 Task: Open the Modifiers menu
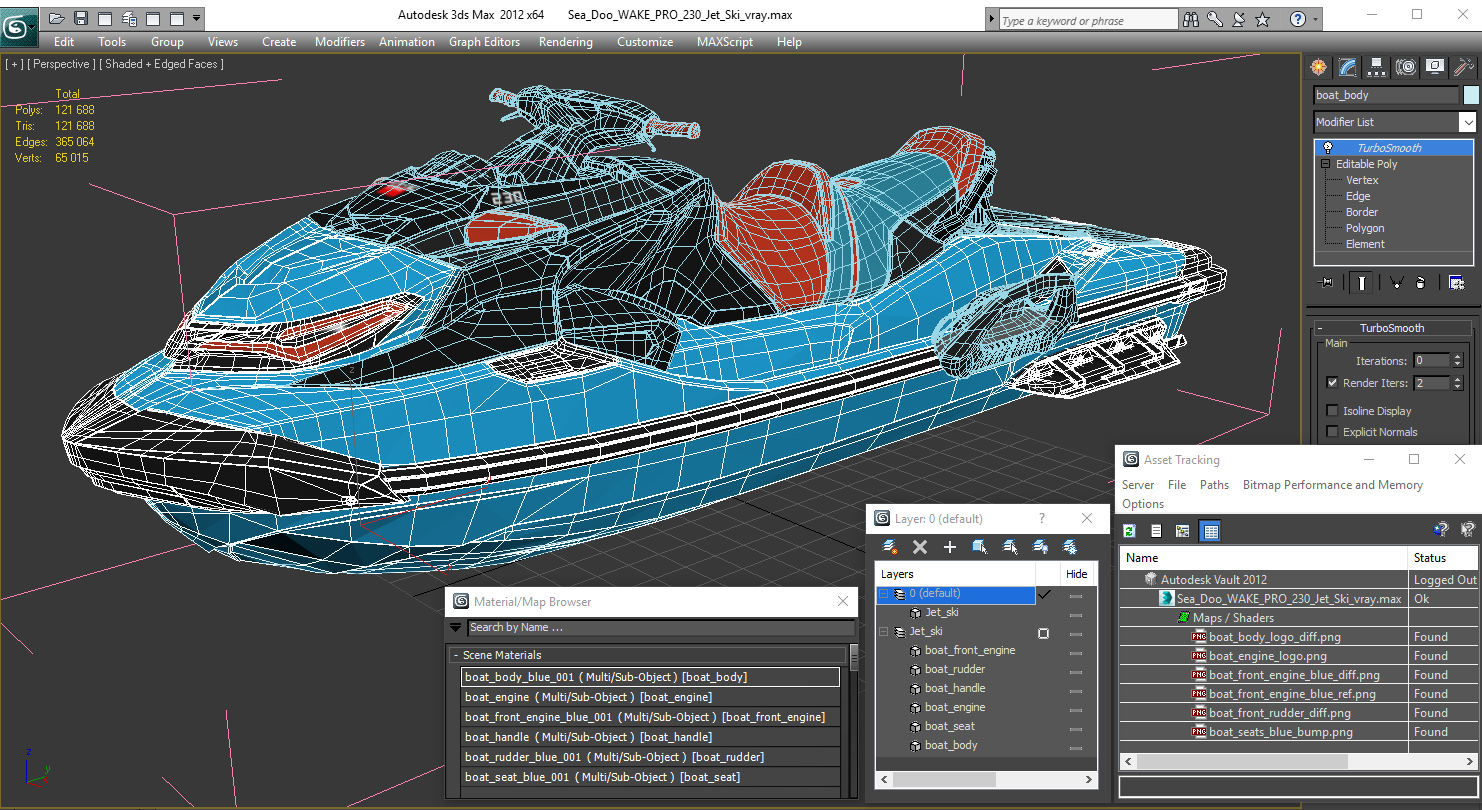pos(340,42)
